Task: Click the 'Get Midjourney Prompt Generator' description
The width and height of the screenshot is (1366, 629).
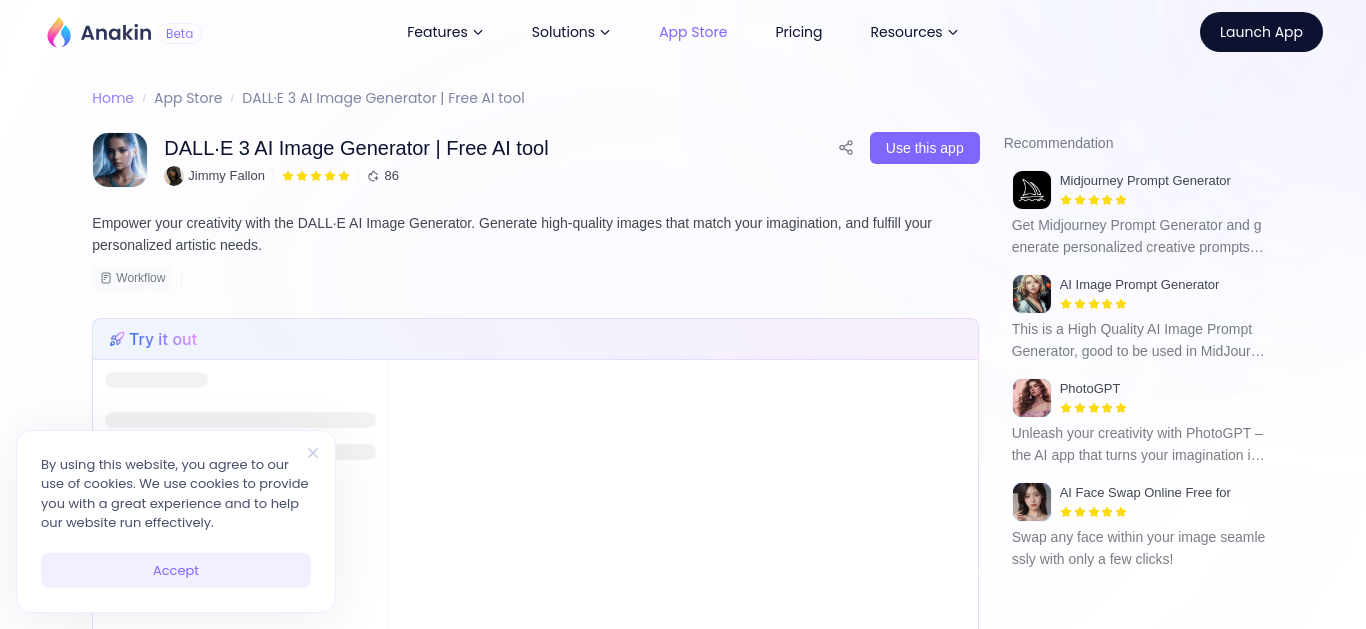Action: pos(1138,236)
